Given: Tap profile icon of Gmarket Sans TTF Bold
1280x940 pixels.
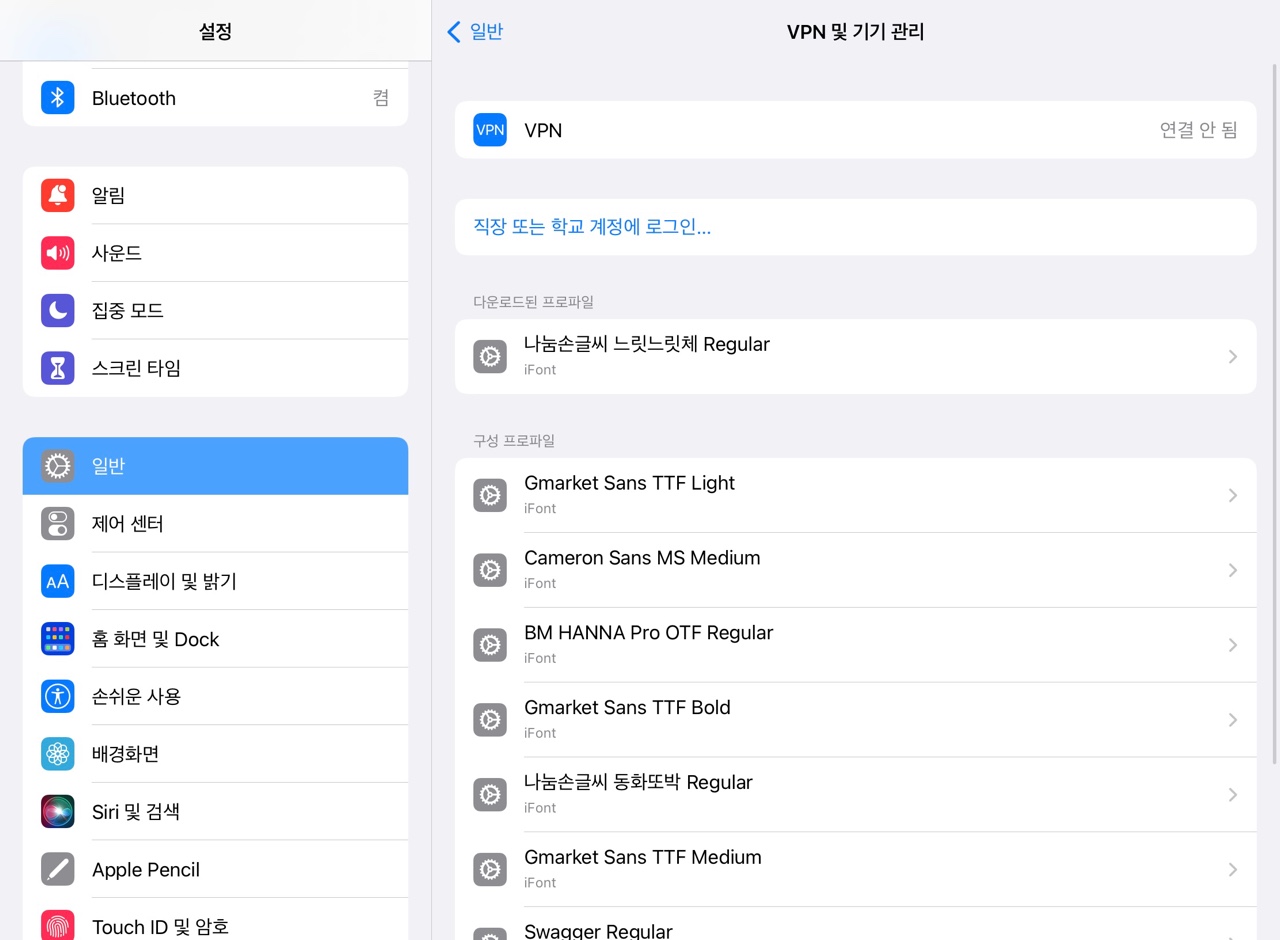Looking at the screenshot, I should 490,720.
